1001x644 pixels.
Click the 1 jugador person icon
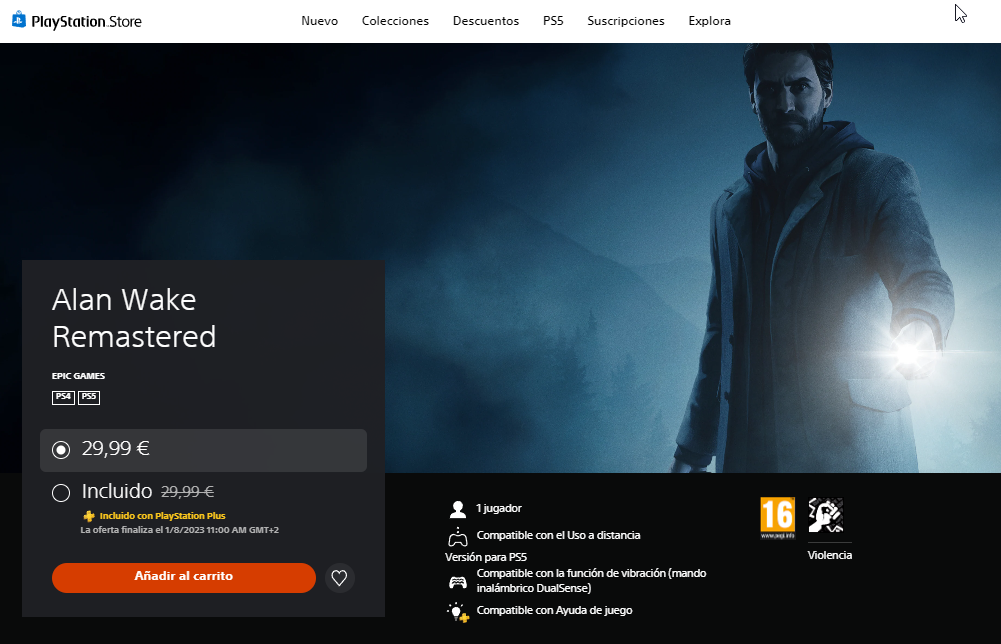(458, 509)
